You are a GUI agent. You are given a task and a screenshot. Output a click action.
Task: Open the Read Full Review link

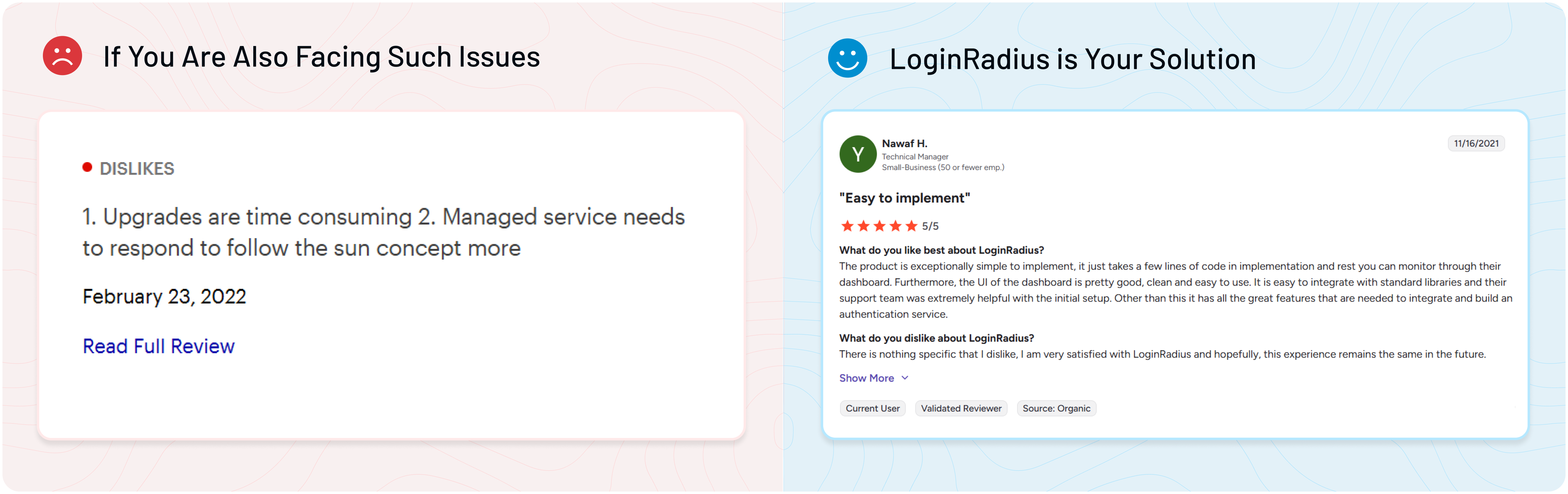tap(158, 345)
